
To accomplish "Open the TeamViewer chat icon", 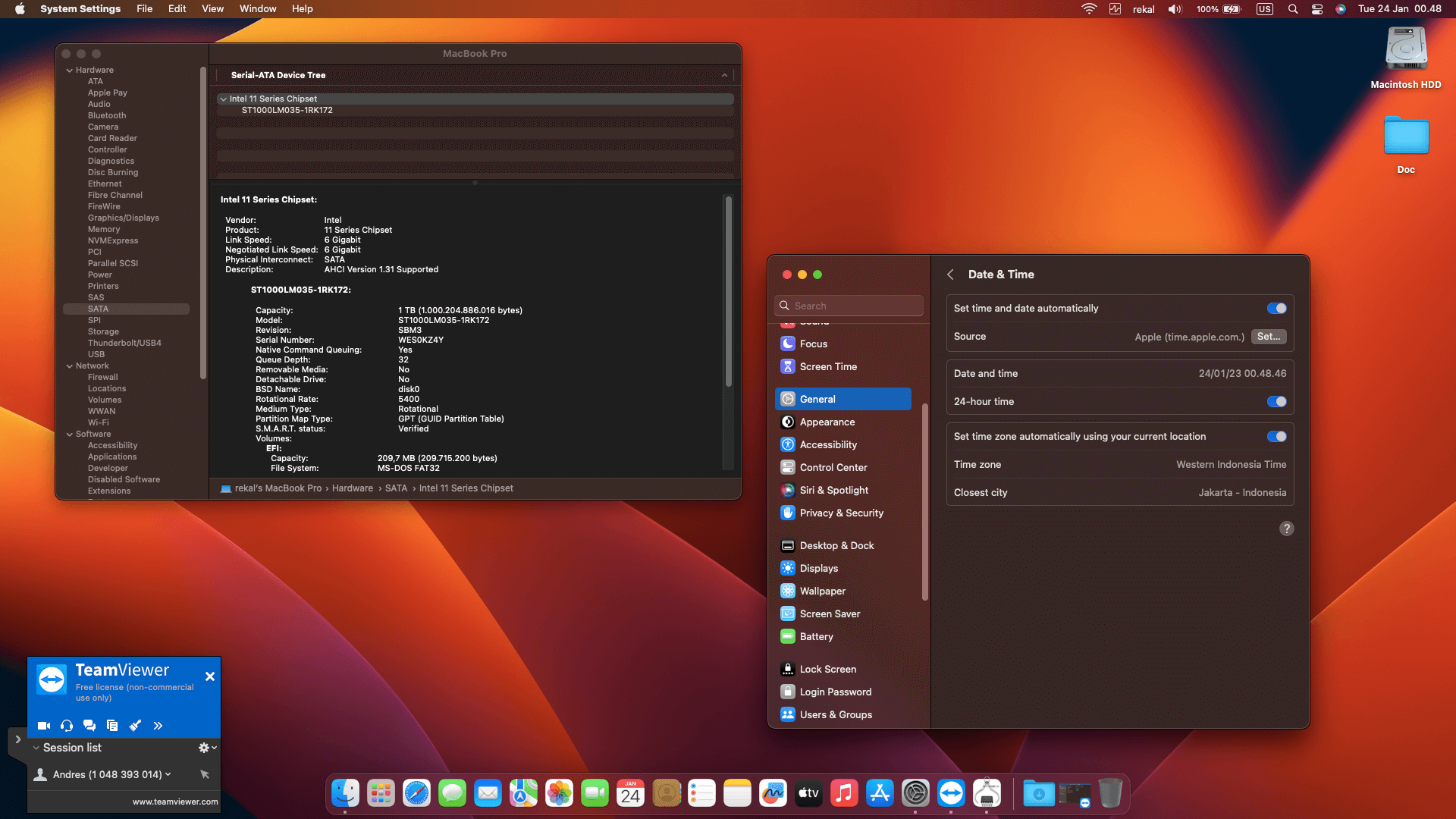I will 89,726.
